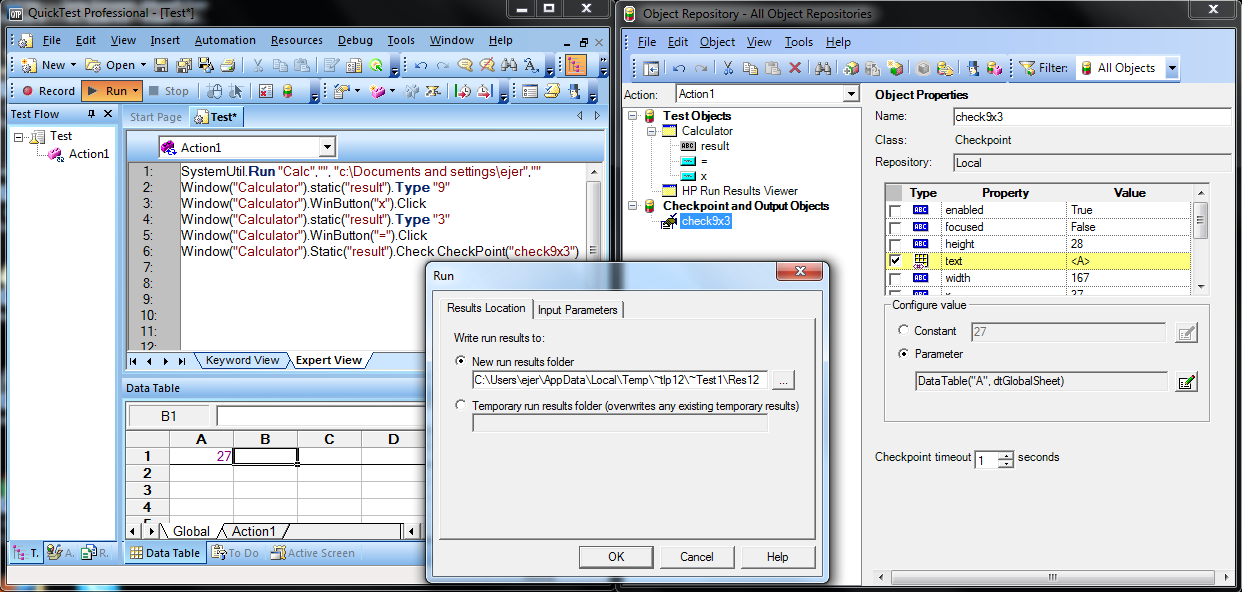Switch to the Action1 data sheet tab
The image size is (1242, 592).
point(253,531)
